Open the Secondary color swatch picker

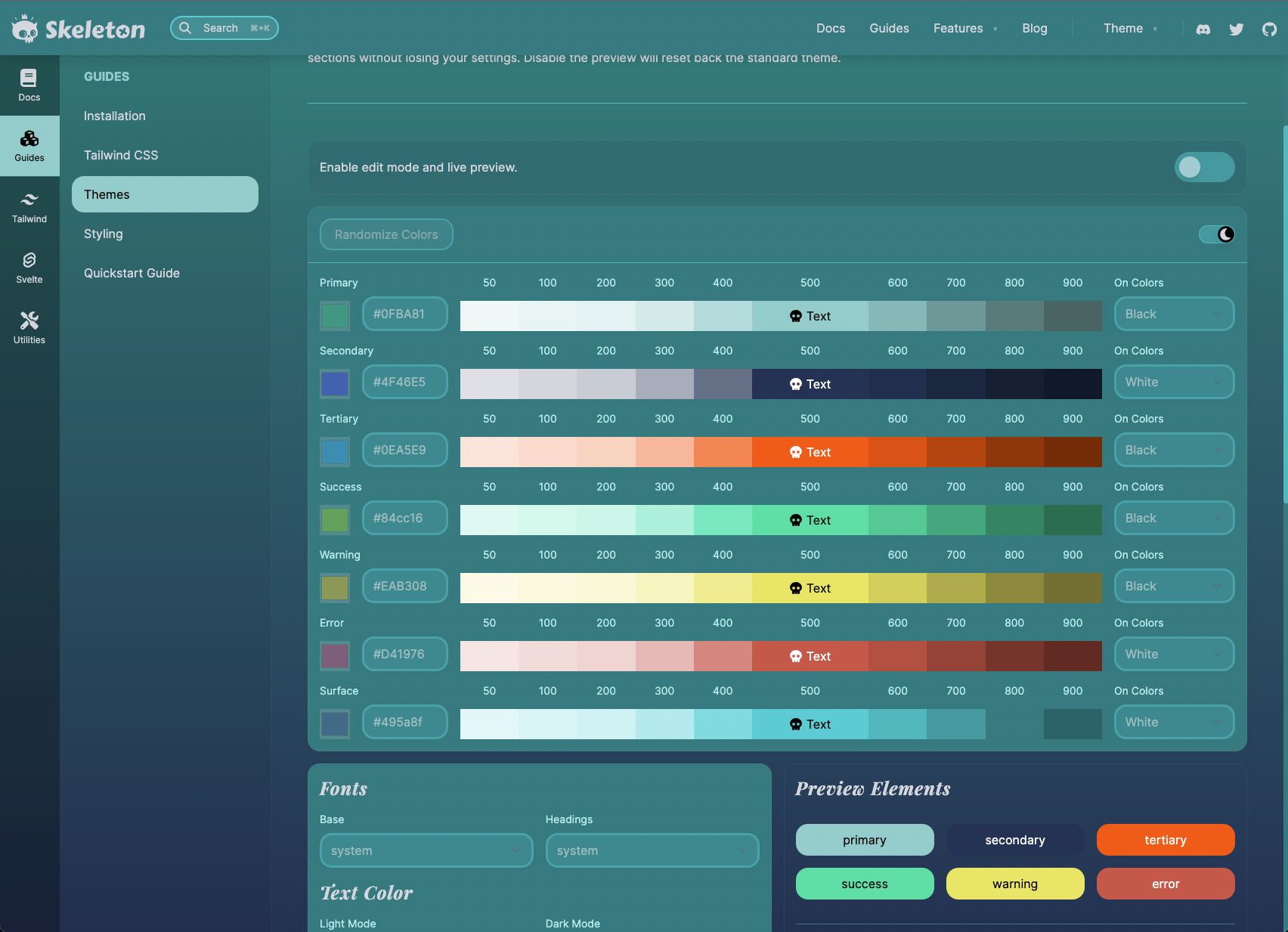[x=335, y=384]
